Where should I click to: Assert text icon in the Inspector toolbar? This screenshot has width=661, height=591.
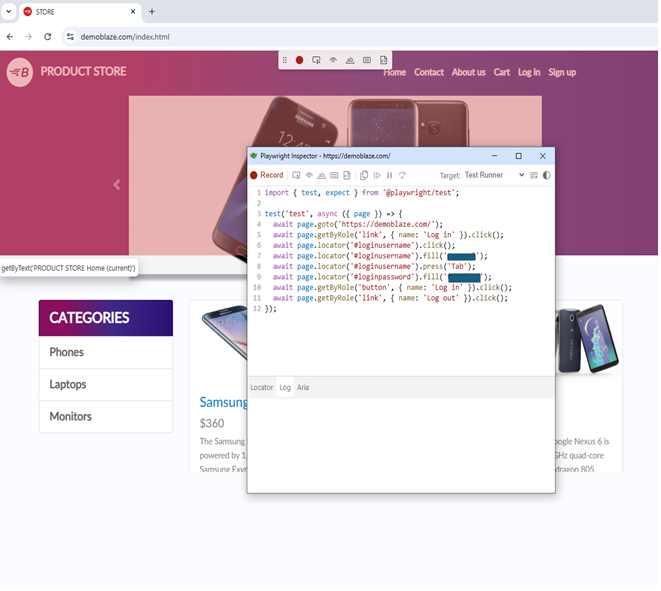322,175
